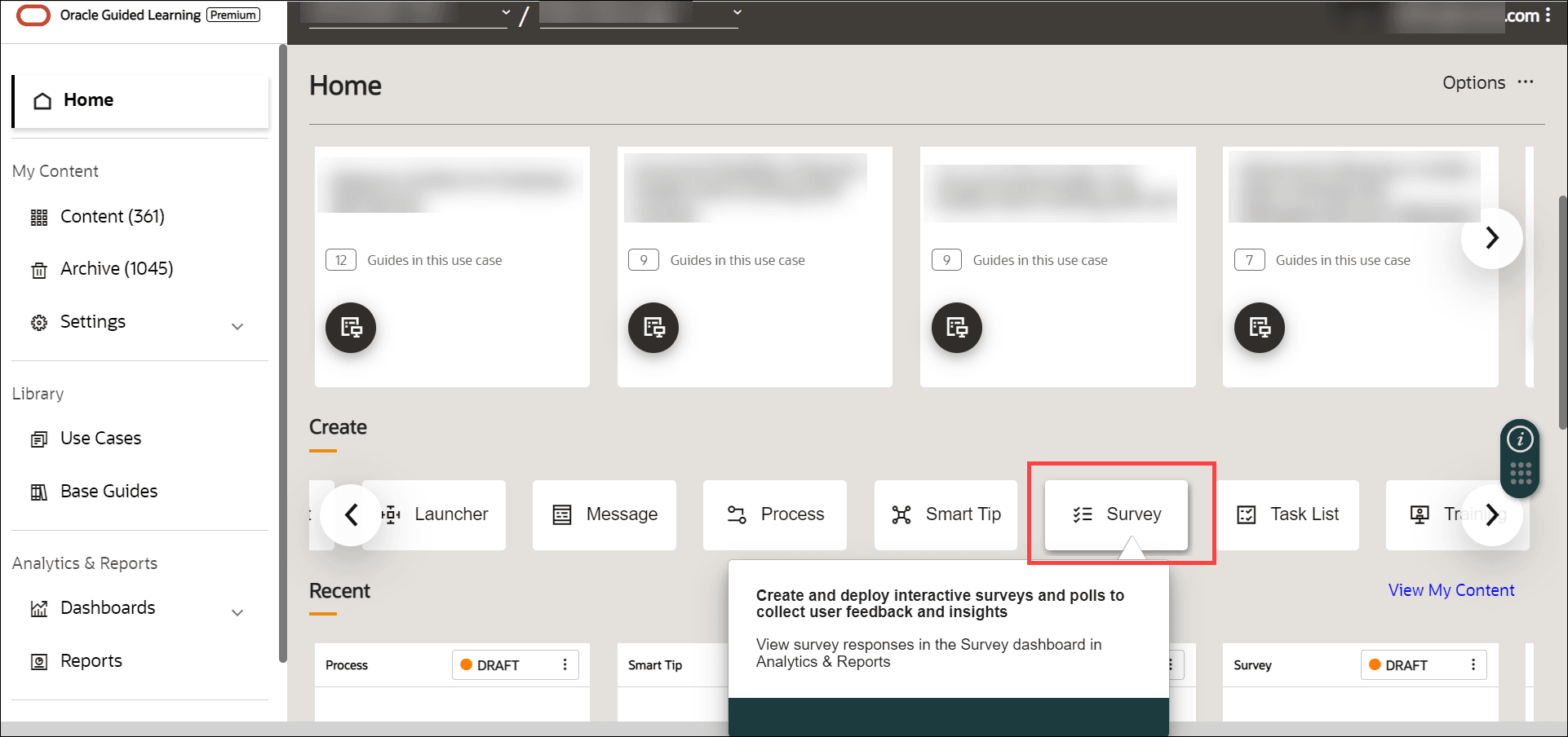Create a new Task List
1568x737 pixels.
click(1287, 514)
